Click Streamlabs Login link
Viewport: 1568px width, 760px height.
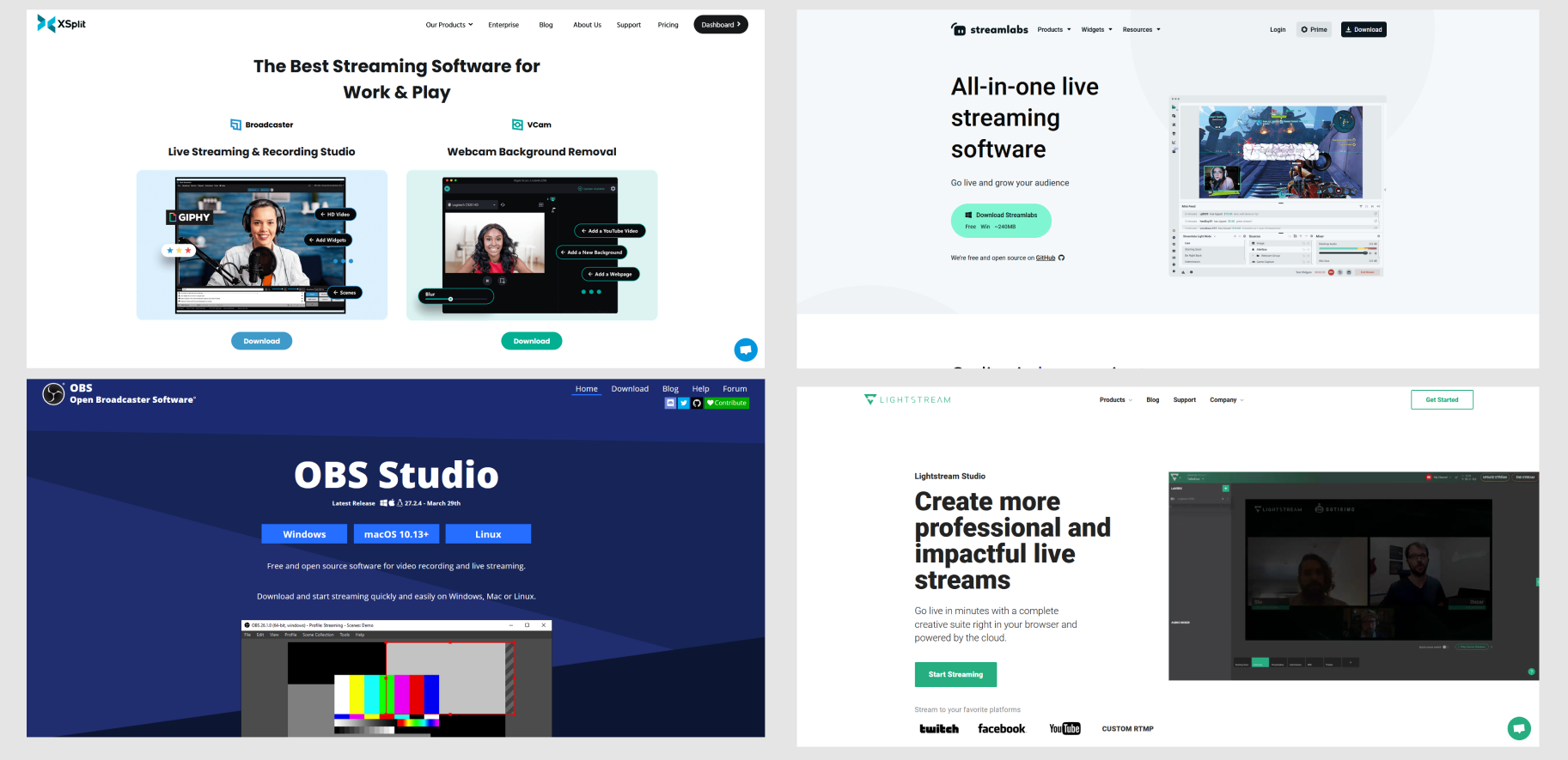pos(1278,29)
